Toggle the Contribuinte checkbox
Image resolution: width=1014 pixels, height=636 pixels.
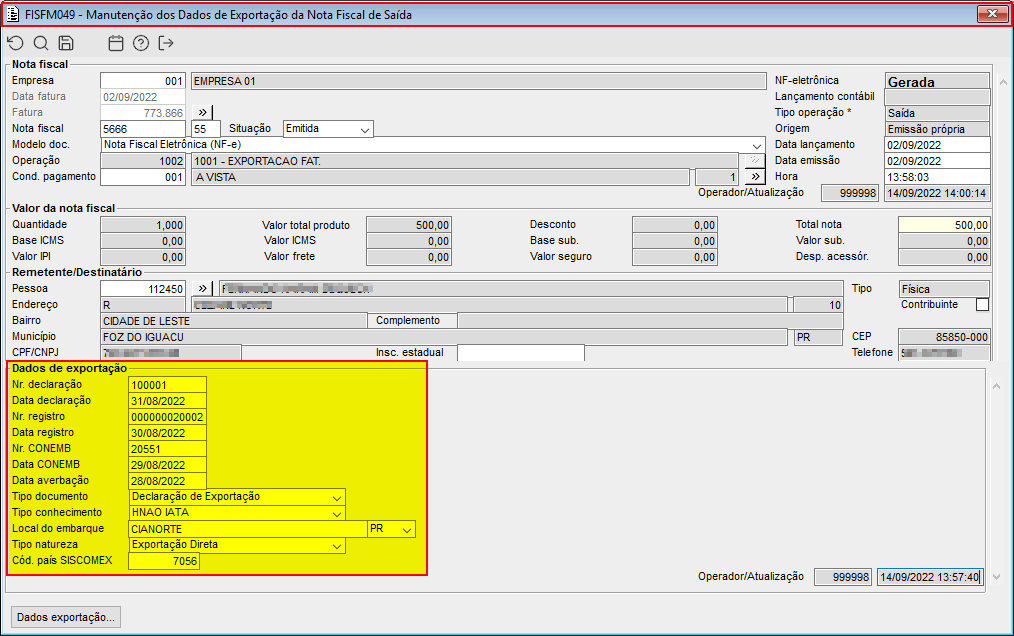coord(982,304)
